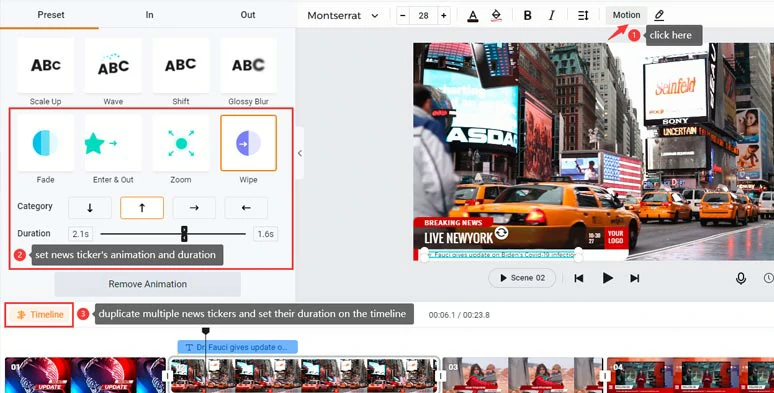
Task: Select the Wipe animation
Action: click(x=248, y=143)
